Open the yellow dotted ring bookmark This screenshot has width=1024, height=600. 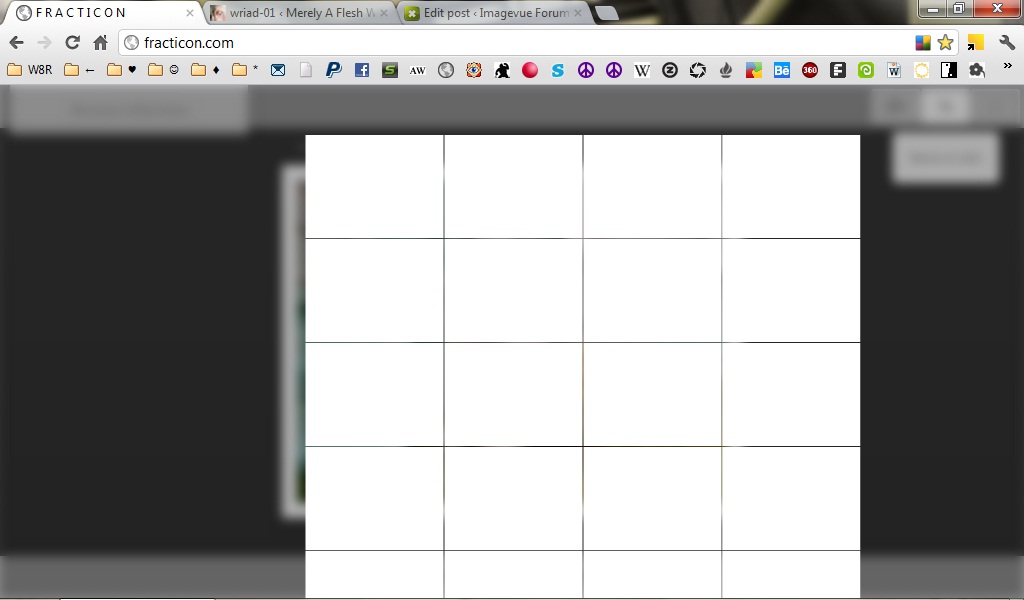(921, 70)
